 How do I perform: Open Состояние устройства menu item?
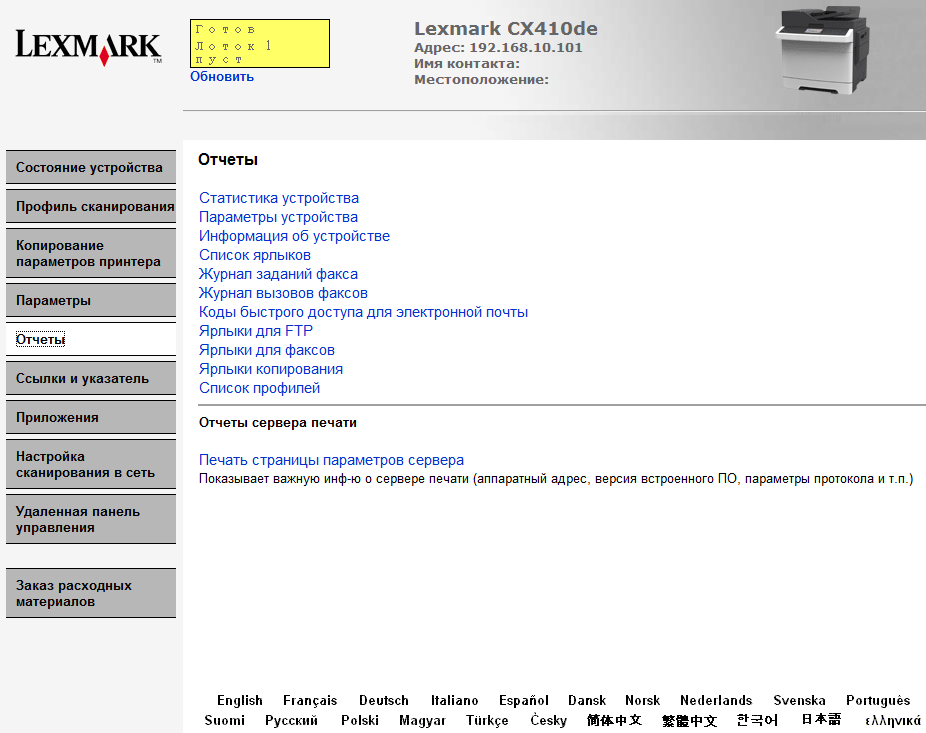tap(91, 168)
